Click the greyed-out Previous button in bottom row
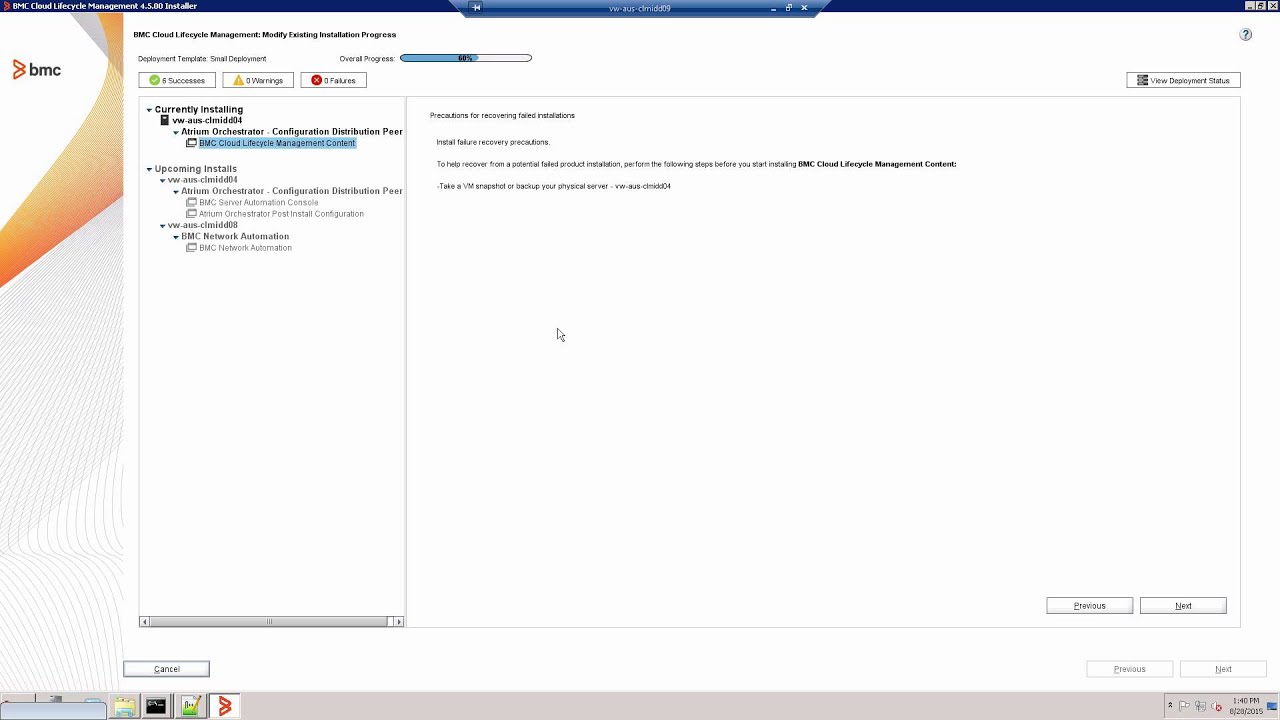 coord(1130,669)
